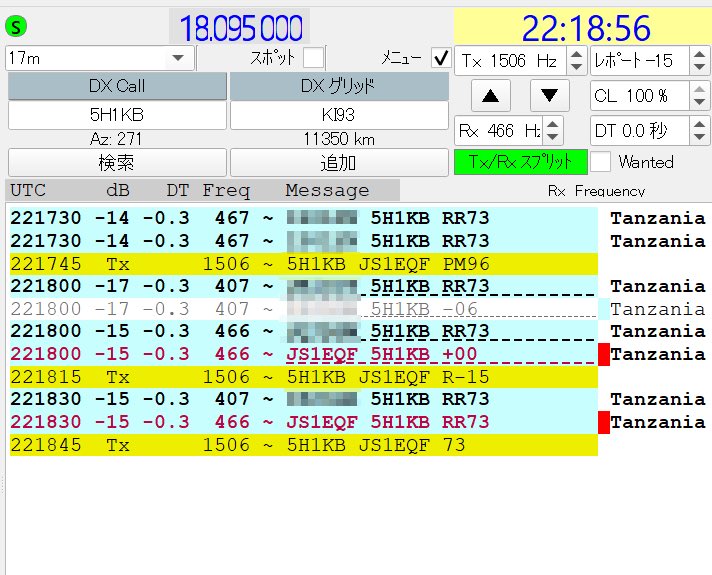The height and width of the screenshot is (575, 712).
Task: Click the DX グリッド header button
Action: [x=339, y=86]
